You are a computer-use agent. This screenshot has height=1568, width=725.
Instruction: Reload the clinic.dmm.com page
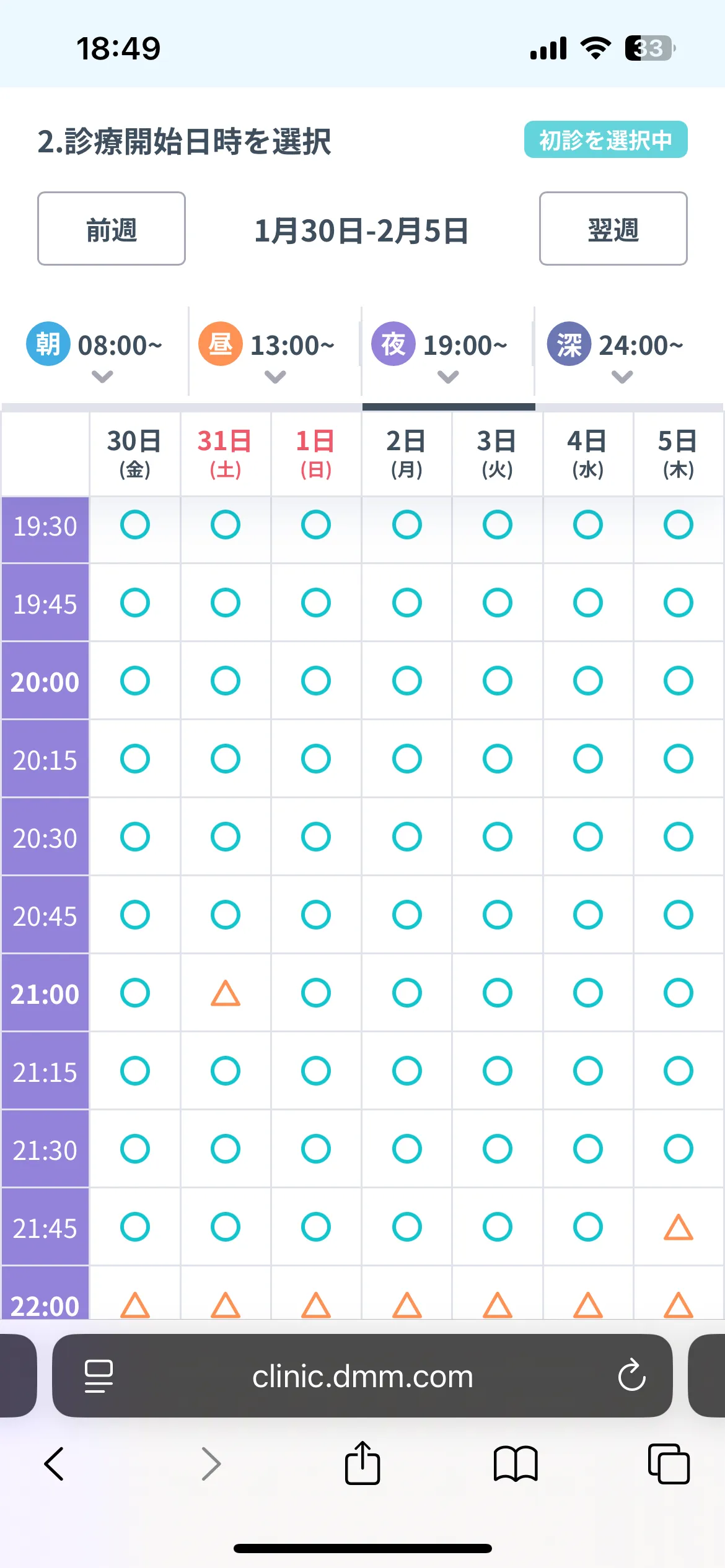pyautogui.click(x=631, y=1376)
